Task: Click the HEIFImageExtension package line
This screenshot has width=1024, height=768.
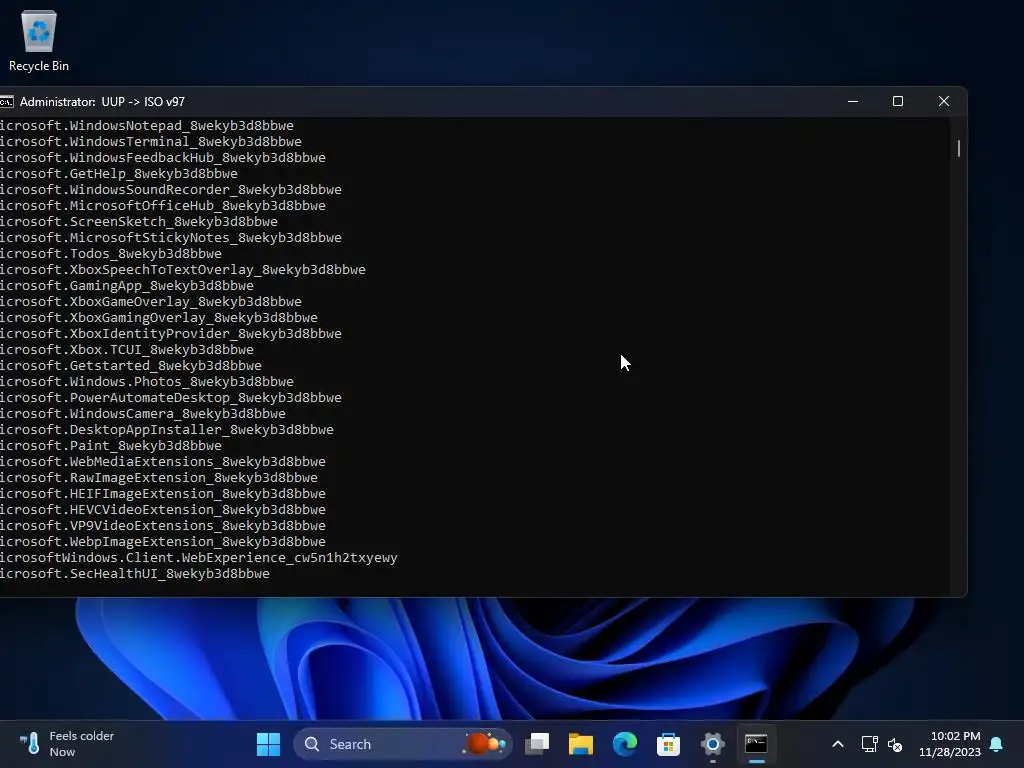Action: [x=163, y=494]
